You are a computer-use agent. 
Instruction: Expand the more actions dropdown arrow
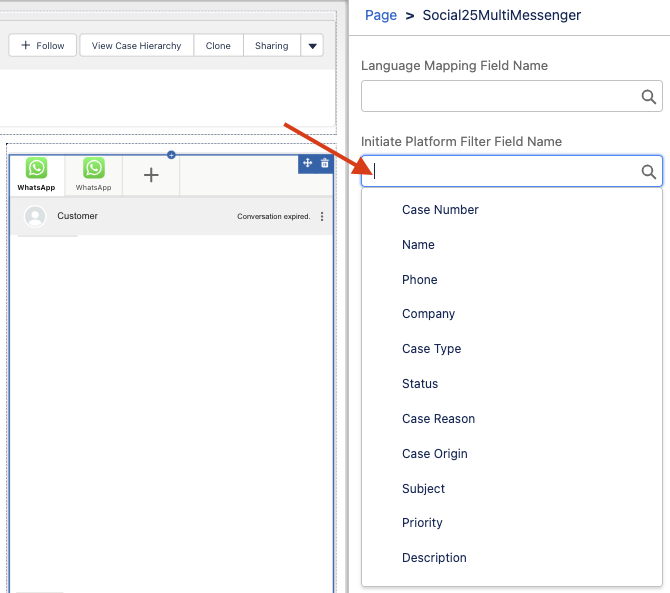pos(312,46)
